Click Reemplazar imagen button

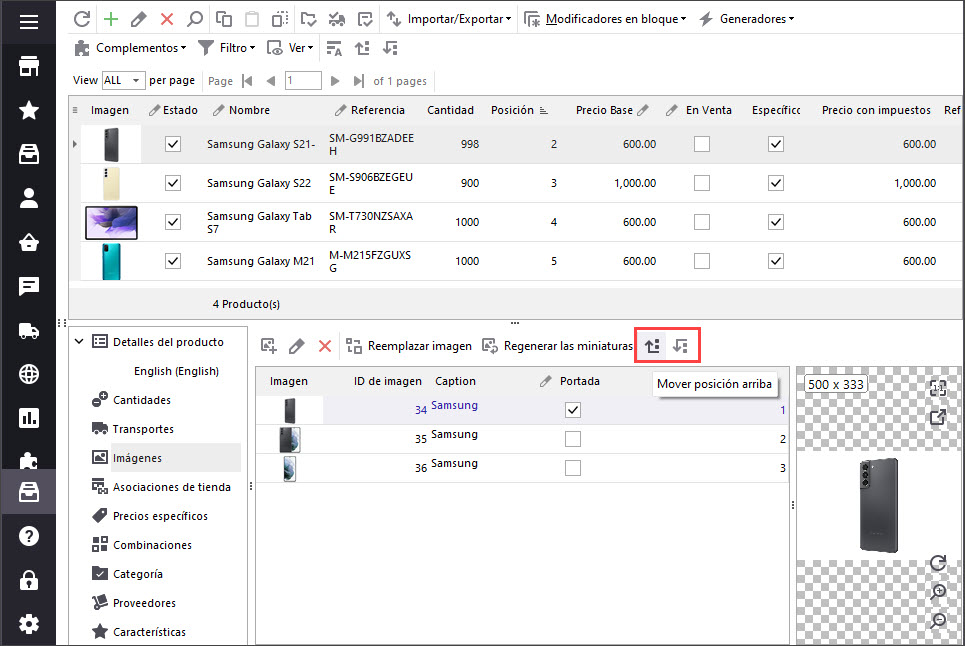(x=409, y=346)
